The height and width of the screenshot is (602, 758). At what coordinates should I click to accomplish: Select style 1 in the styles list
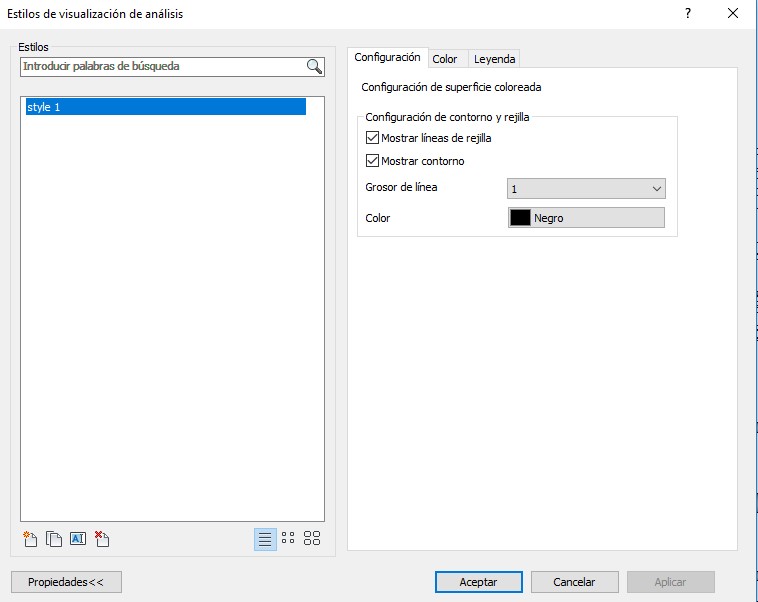165,107
